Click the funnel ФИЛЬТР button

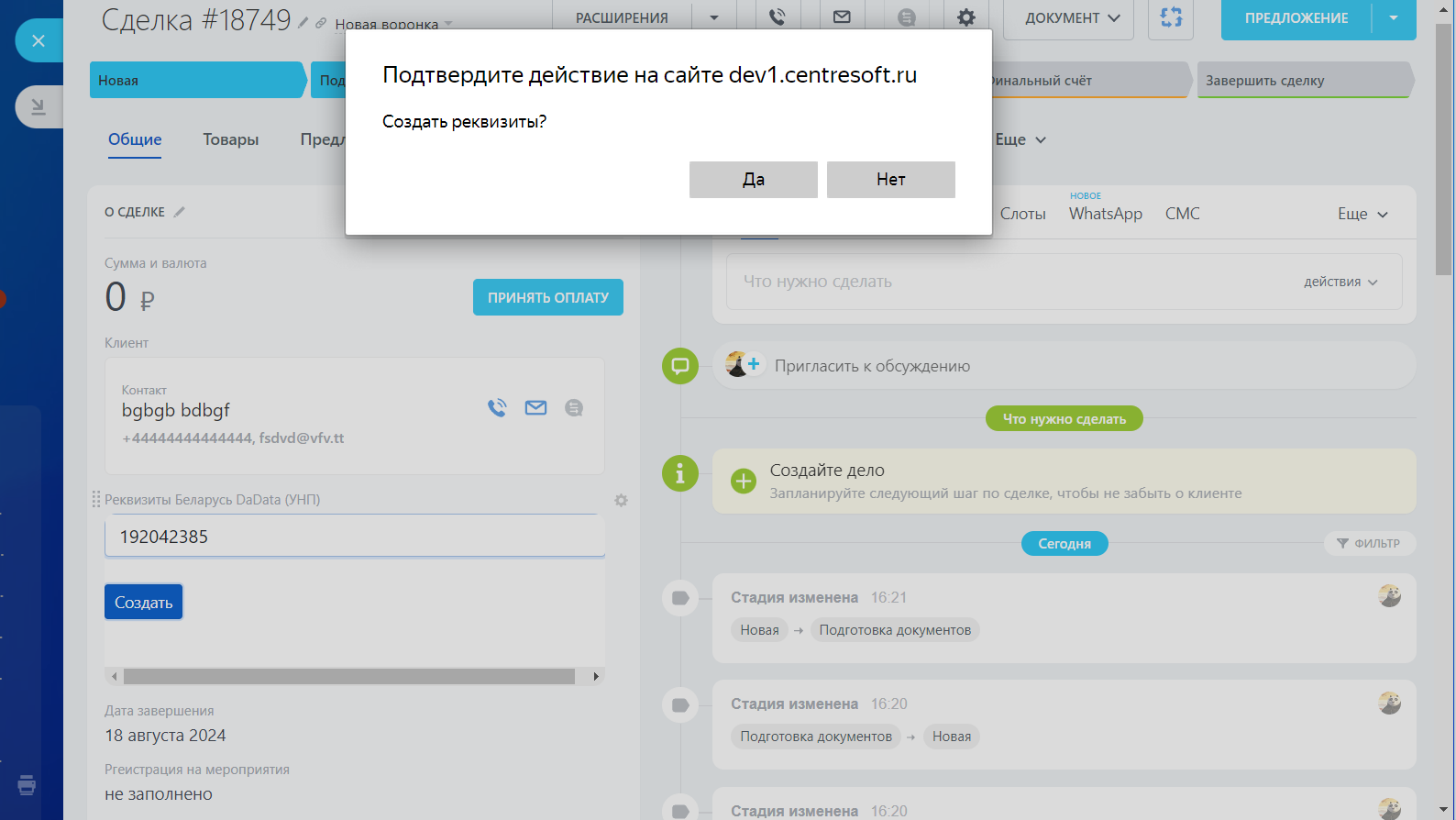(1369, 544)
